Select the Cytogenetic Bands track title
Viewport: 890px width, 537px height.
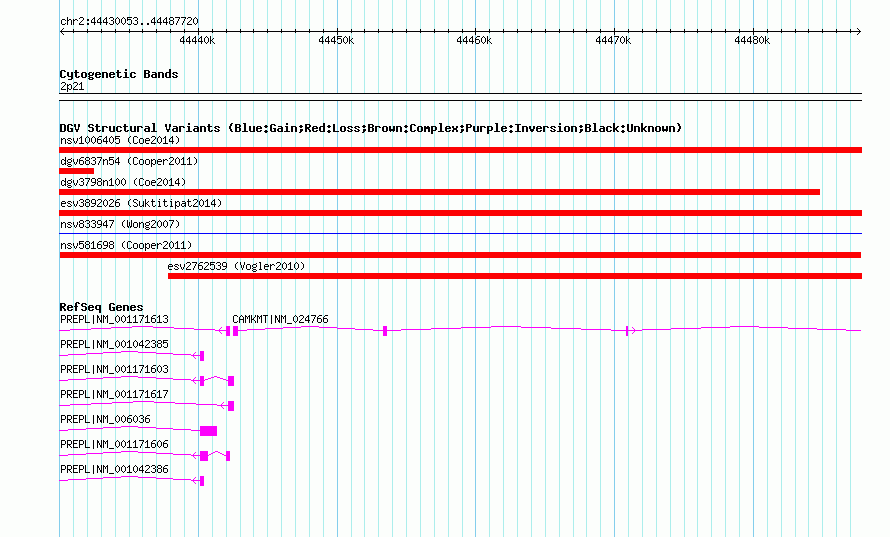[119, 74]
